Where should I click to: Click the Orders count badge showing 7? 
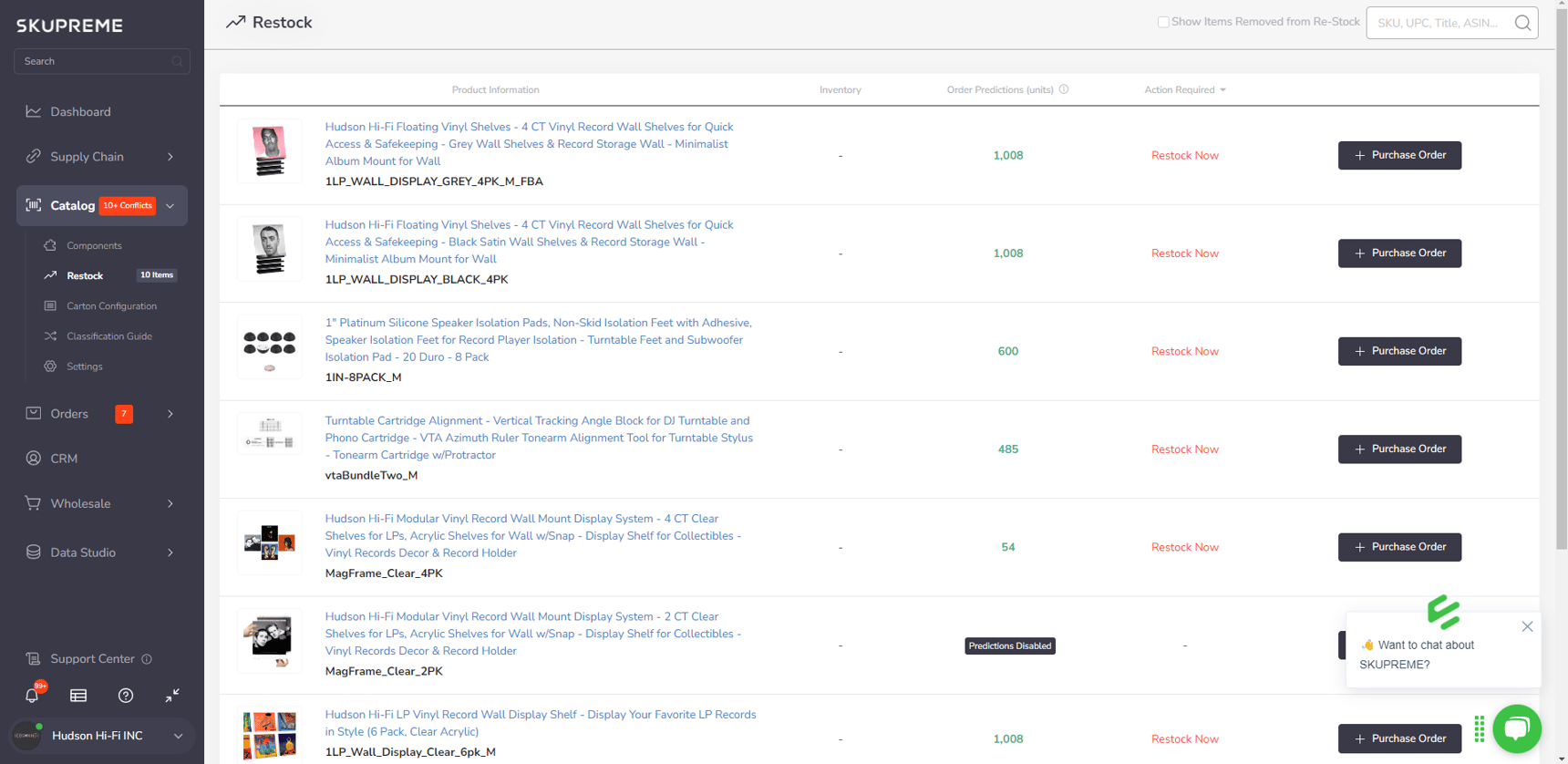tap(124, 414)
